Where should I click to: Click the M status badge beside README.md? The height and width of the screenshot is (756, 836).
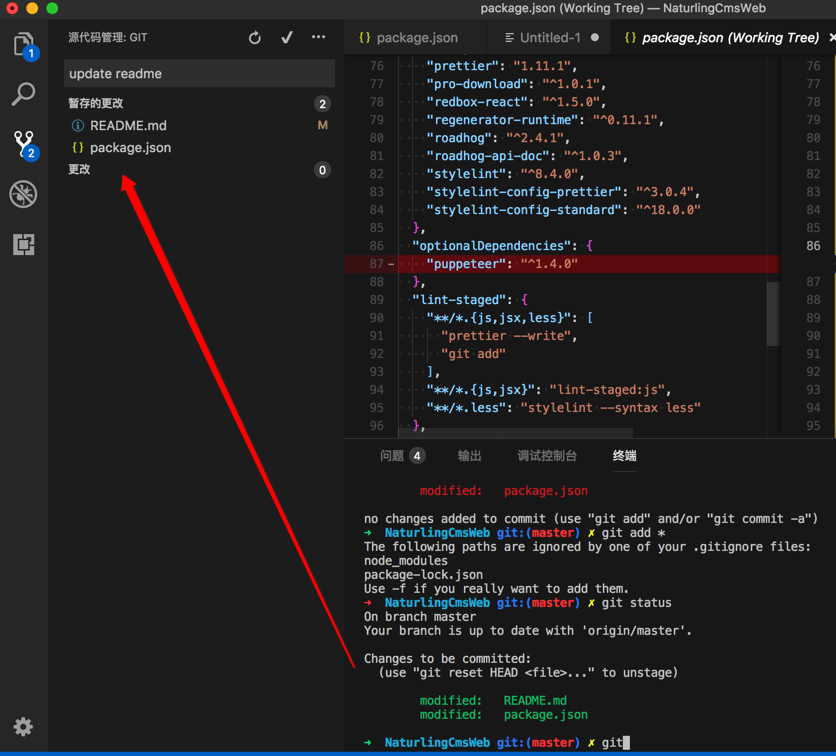(323, 125)
